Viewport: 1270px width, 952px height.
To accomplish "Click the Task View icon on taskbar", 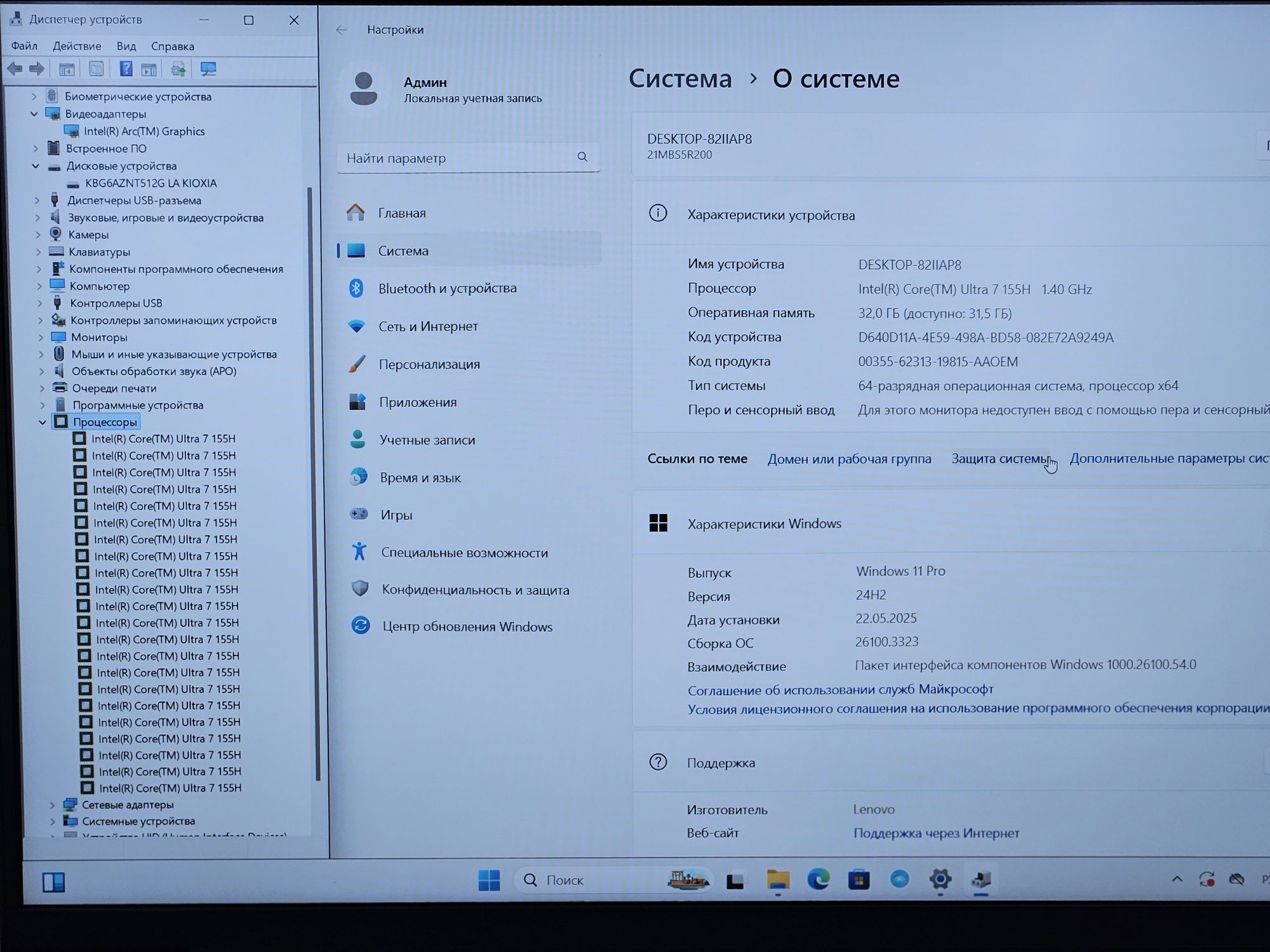I will (735, 880).
